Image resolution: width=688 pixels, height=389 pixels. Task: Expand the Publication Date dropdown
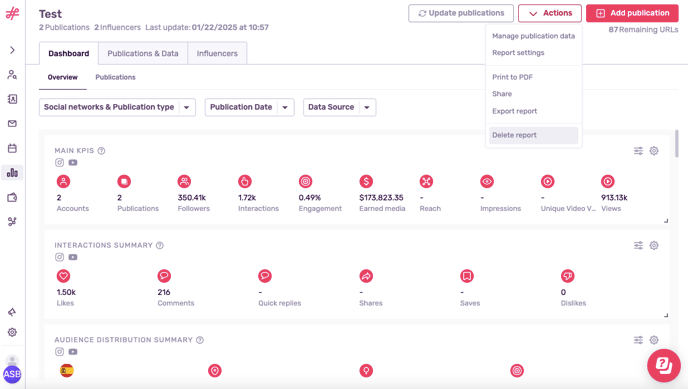(x=249, y=107)
